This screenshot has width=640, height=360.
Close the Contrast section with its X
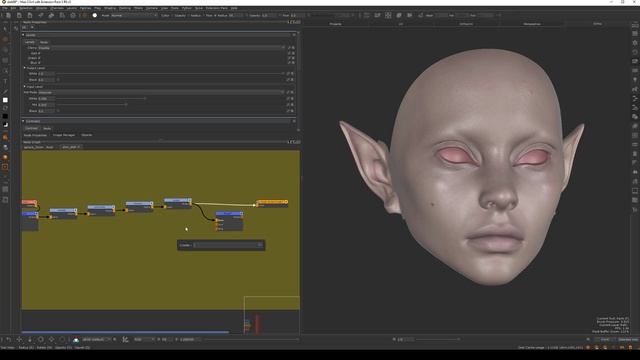pyautogui.click(x=294, y=121)
